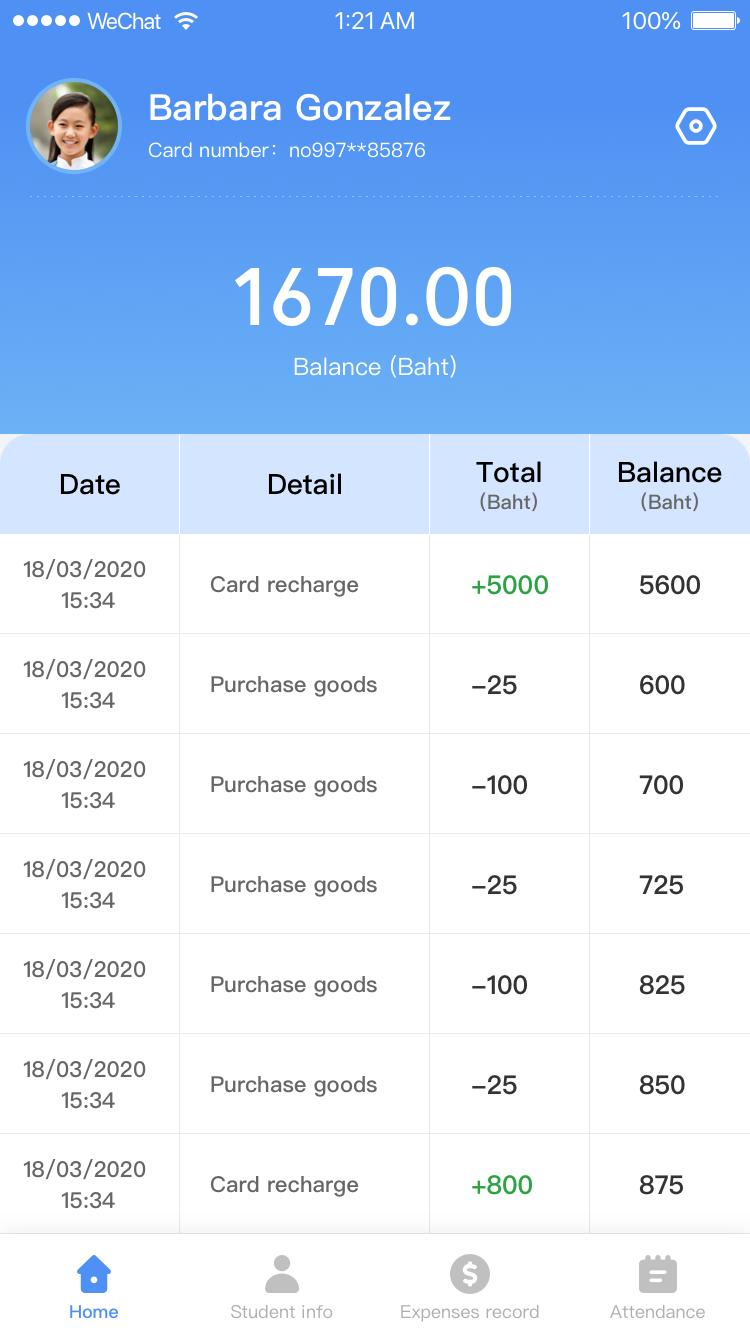
Task: Tap the card number no997**85876
Action: (x=357, y=150)
